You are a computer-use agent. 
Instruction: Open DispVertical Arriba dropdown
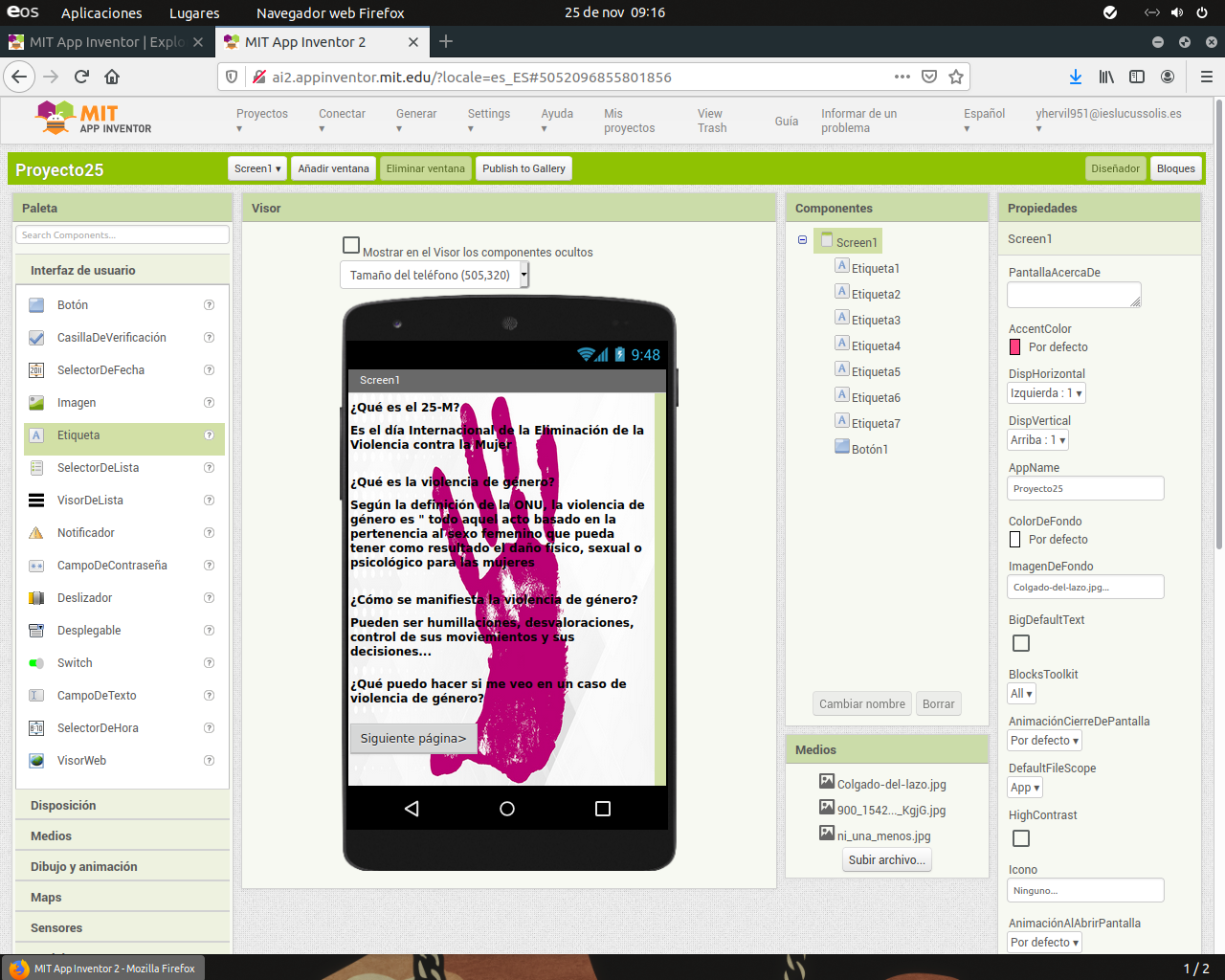coord(1037,440)
